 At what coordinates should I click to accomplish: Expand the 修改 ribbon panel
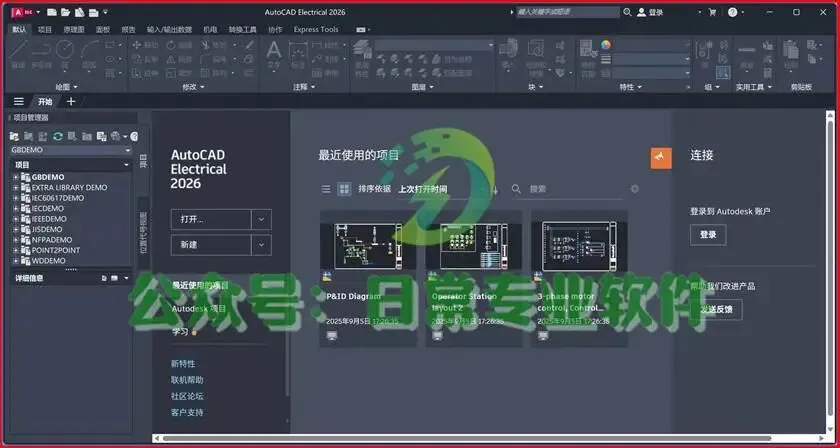(x=193, y=87)
